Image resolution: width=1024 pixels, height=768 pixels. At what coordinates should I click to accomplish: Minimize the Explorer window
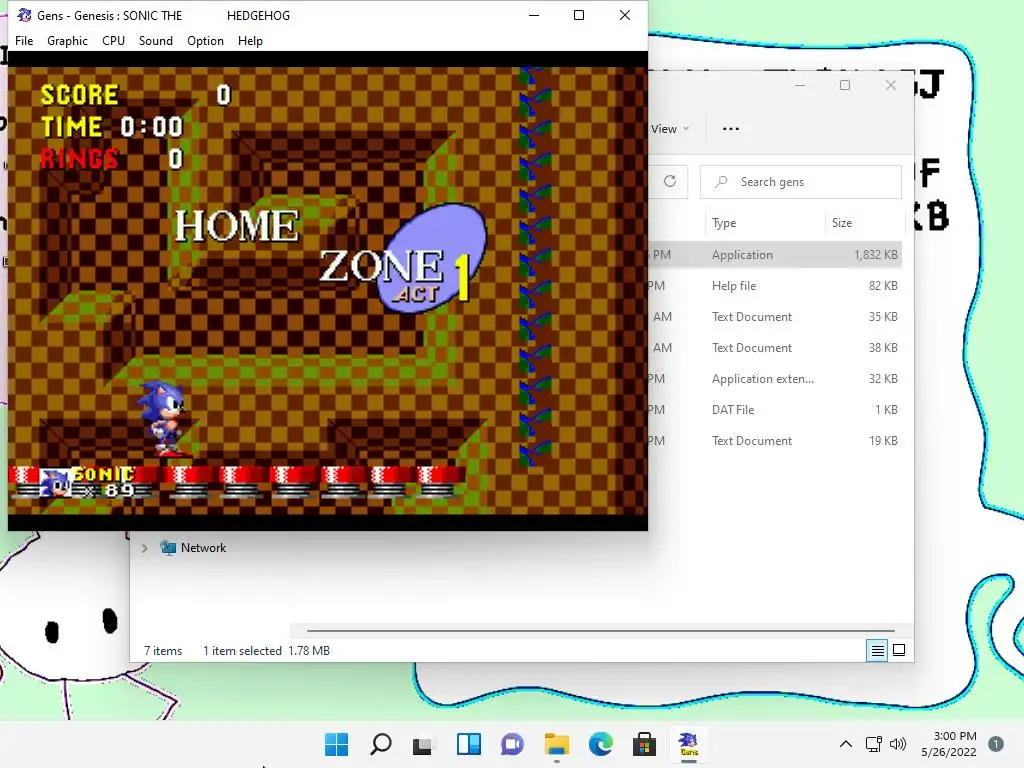[800, 85]
